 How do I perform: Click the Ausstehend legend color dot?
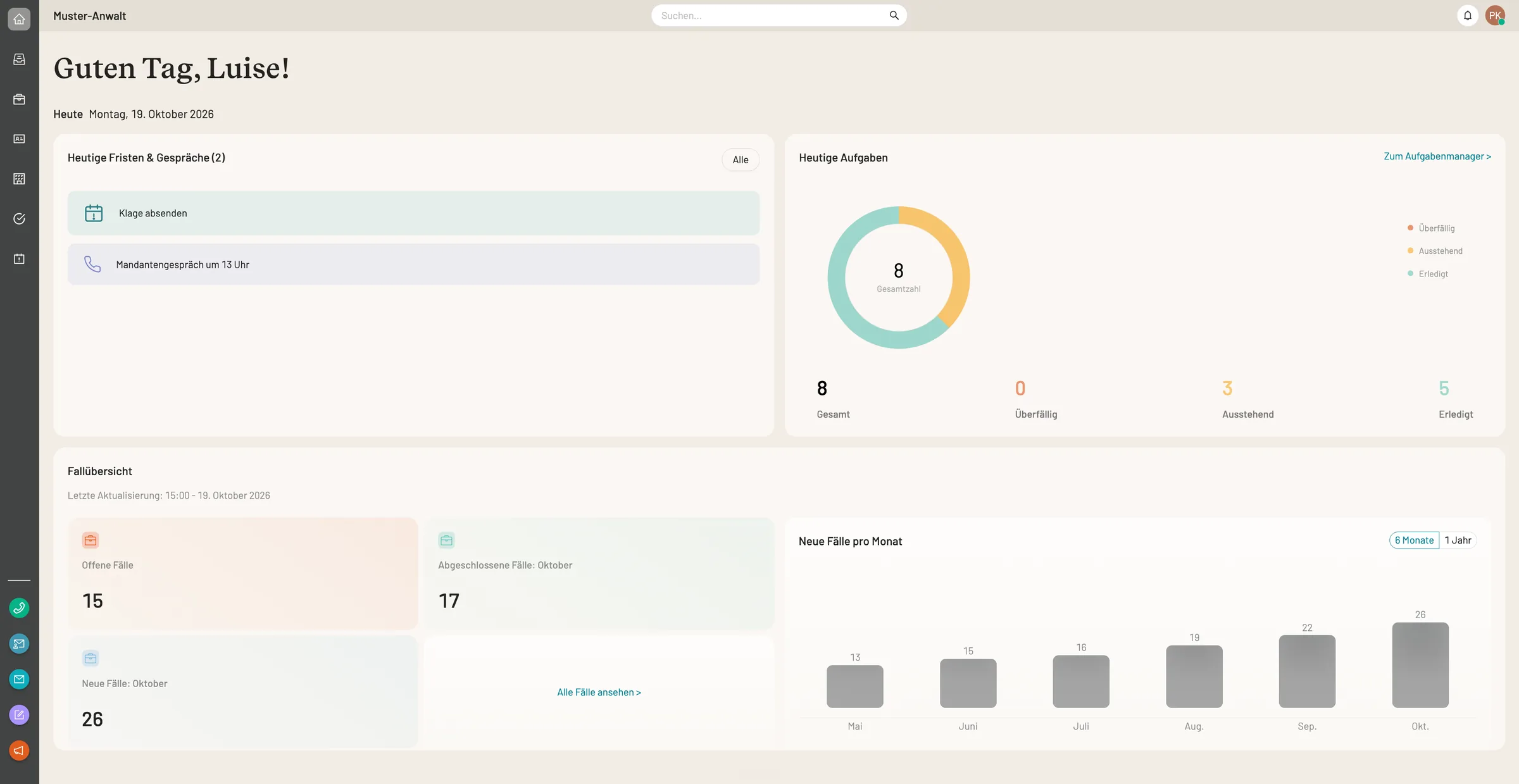pos(1410,251)
